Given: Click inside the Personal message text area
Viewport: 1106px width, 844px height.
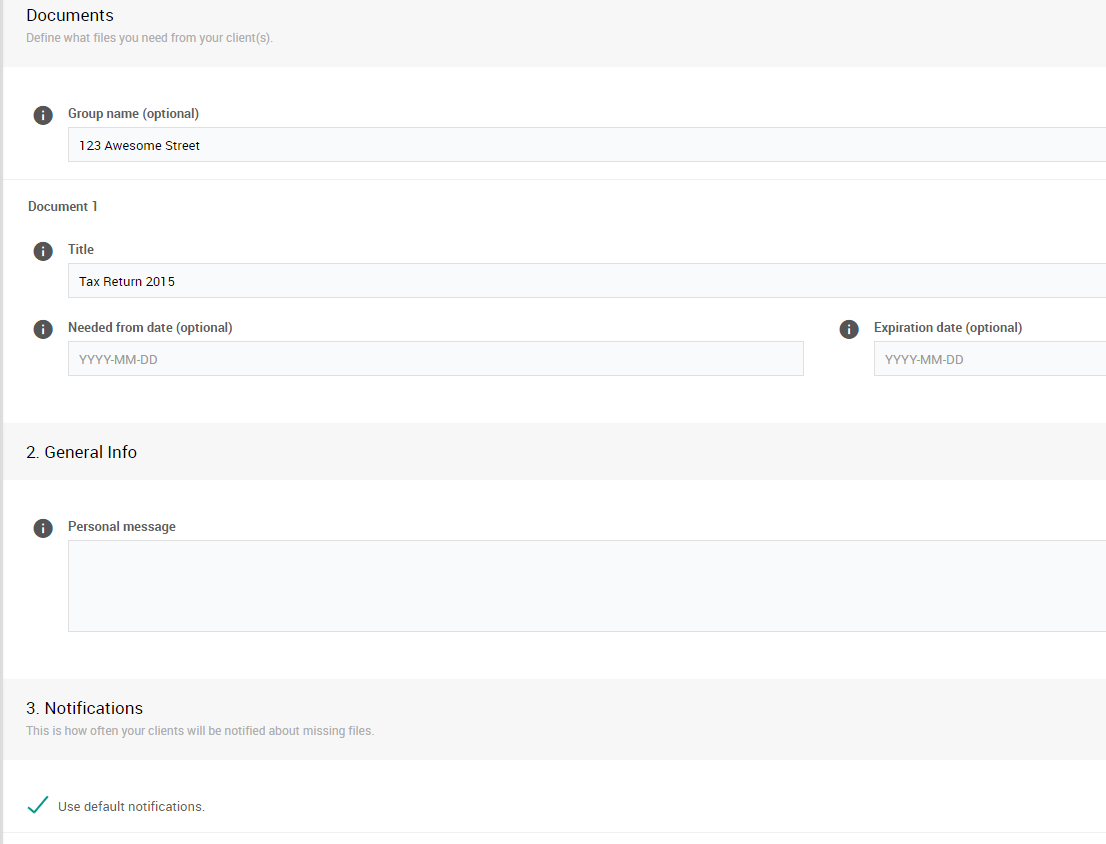Looking at the screenshot, I should pos(586,586).
